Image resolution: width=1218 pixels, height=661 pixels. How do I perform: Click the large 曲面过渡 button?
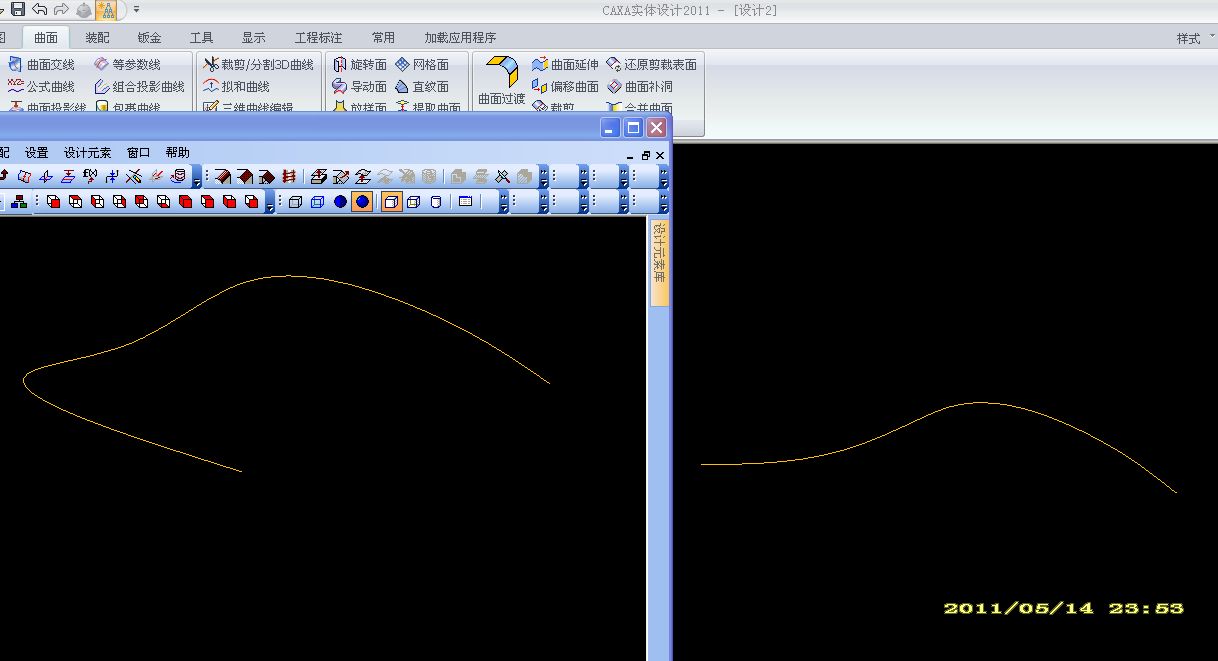(501, 81)
